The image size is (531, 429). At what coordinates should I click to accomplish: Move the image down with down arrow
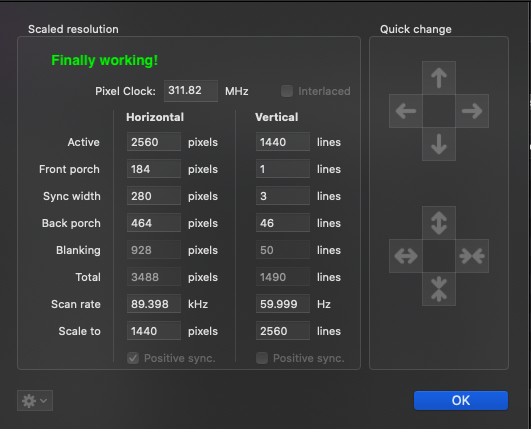[439, 144]
